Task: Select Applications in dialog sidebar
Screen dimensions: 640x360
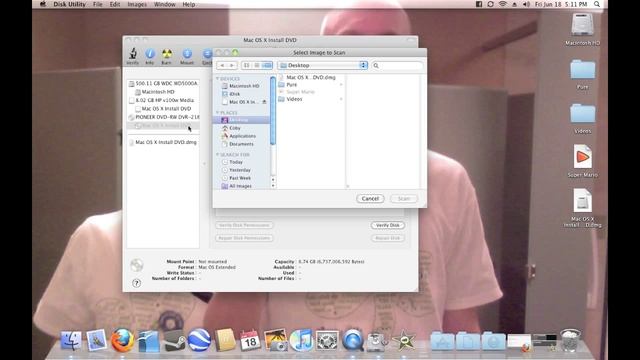Action: (241, 136)
